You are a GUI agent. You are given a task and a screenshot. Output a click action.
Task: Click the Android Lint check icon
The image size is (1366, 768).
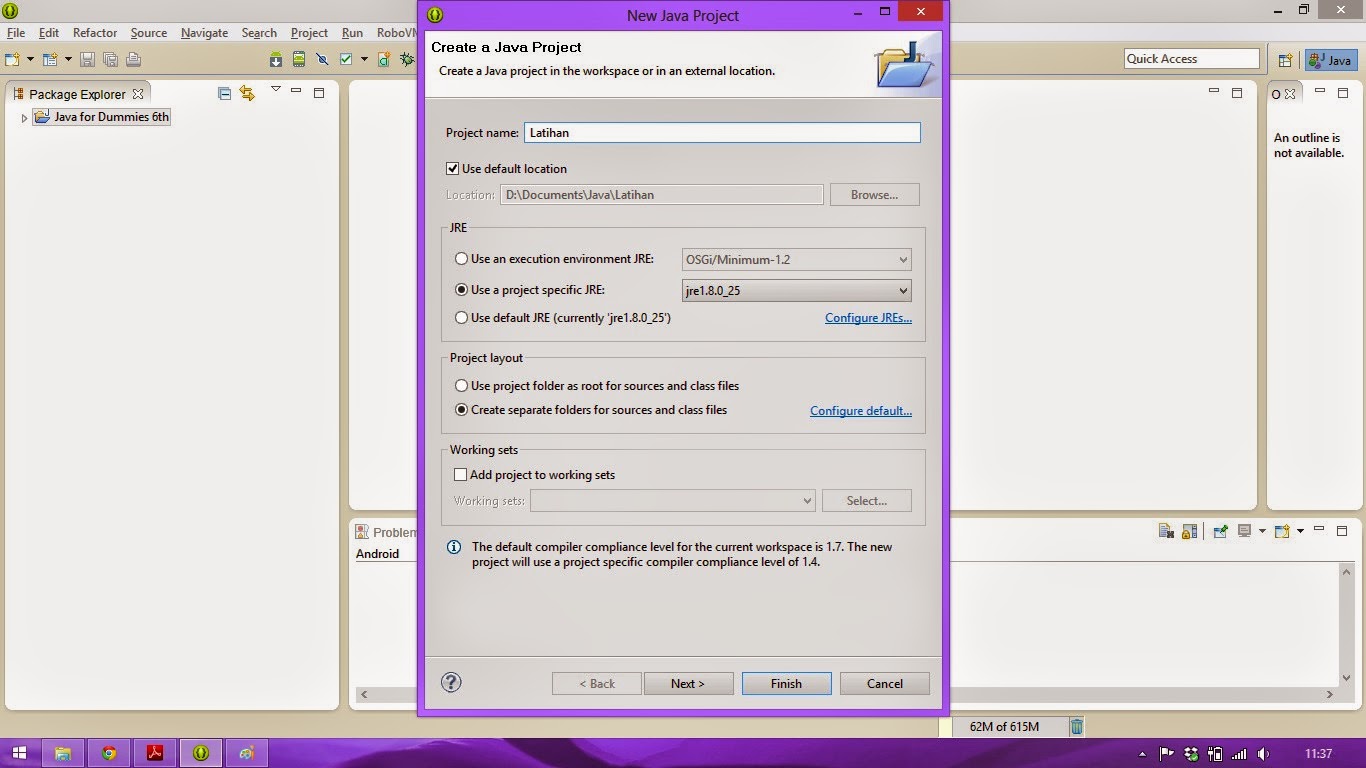322,59
